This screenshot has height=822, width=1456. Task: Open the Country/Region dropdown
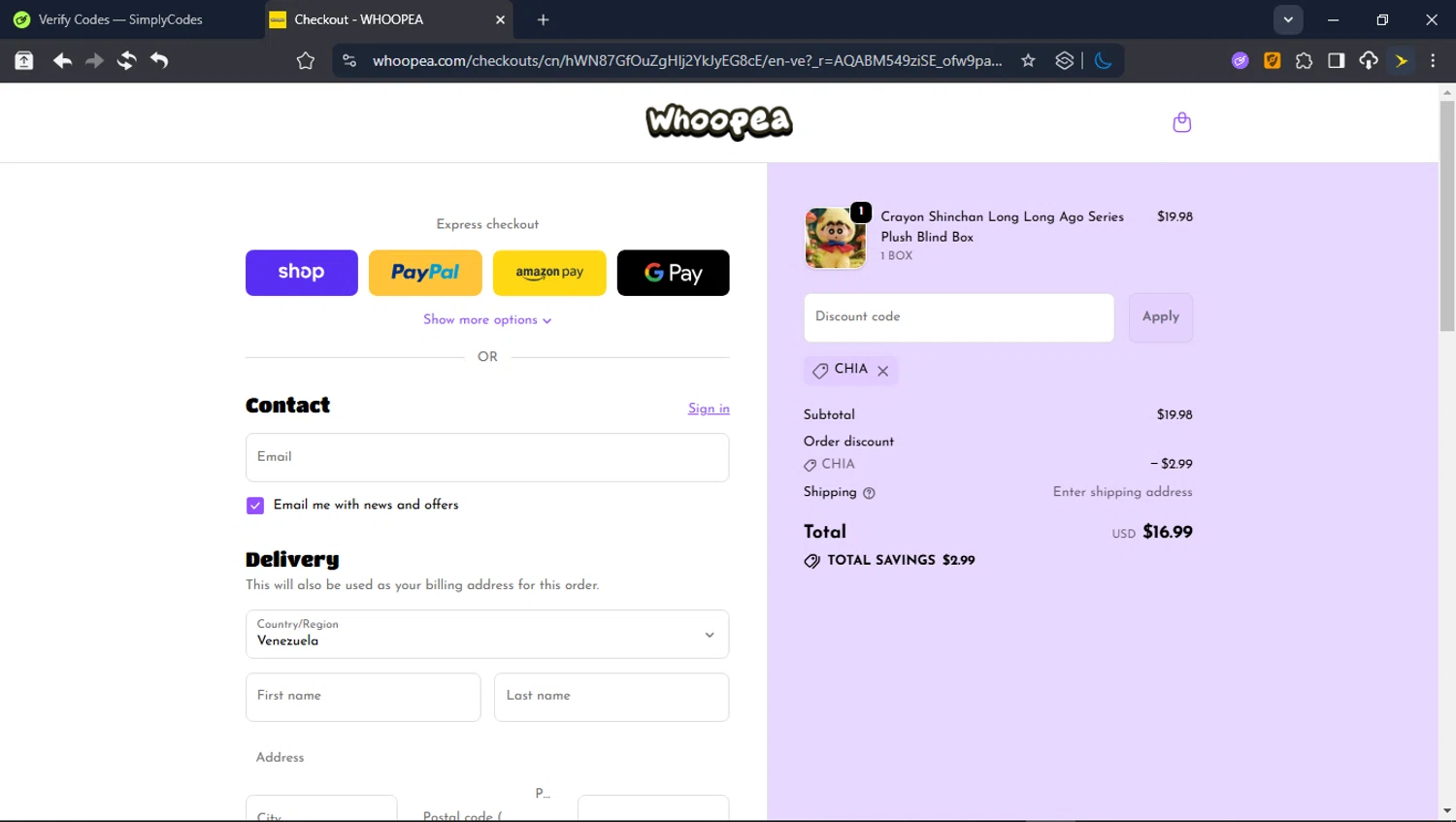point(487,634)
